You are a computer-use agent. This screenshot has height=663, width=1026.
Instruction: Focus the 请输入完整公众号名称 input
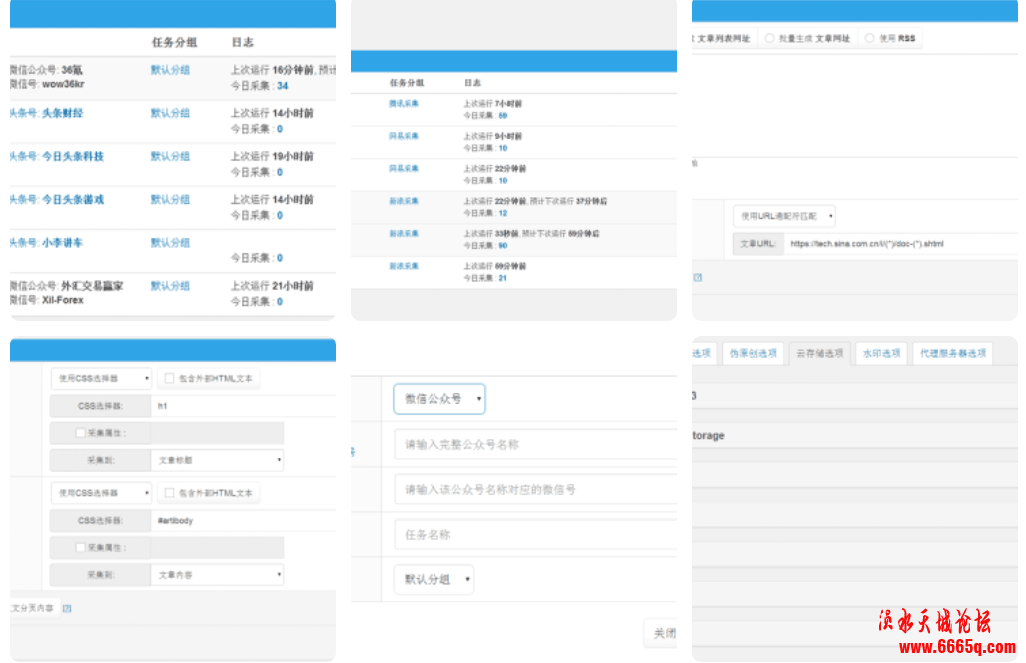click(x=536, y=444)
